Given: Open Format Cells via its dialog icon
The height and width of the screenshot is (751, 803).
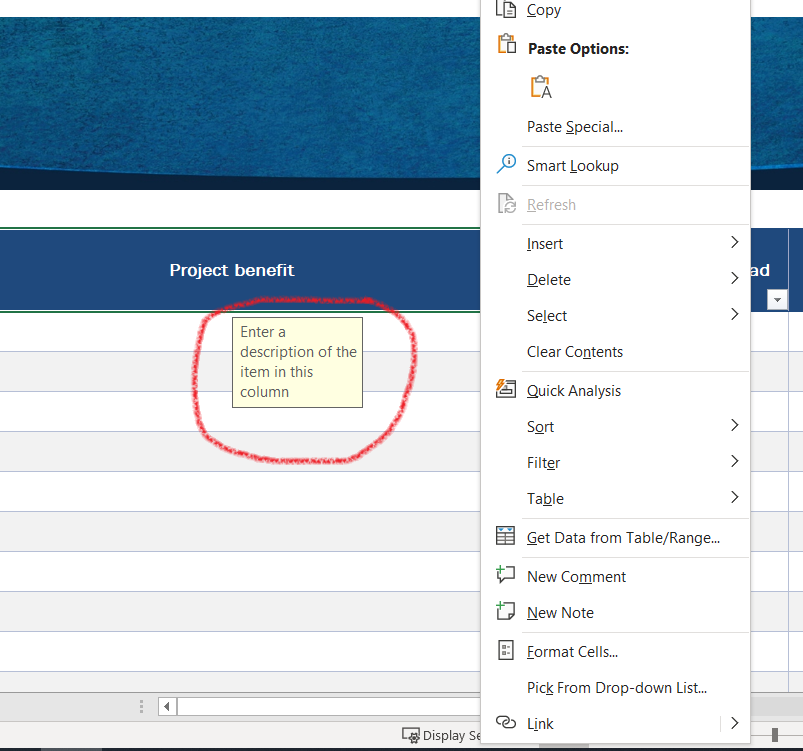Looking at the screenshot, I should tap(506, 650).
